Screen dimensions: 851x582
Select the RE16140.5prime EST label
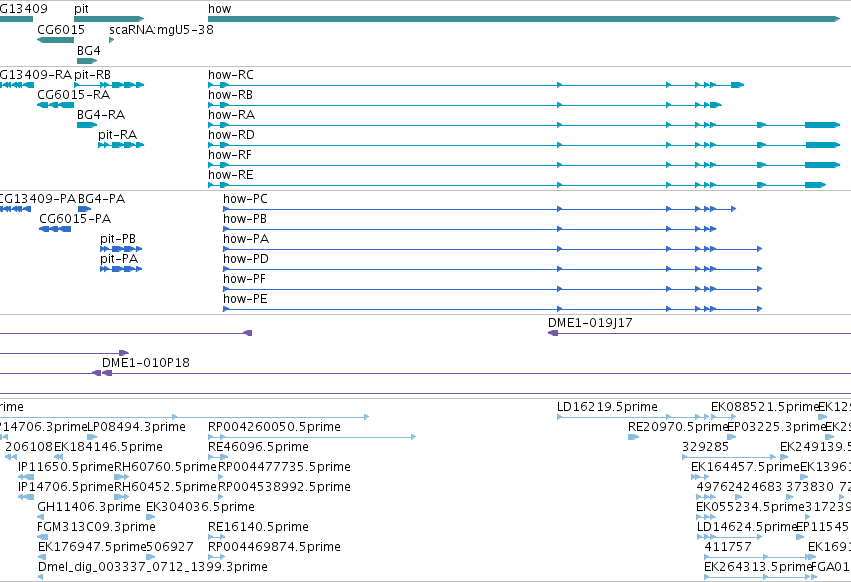click(258, 527)
